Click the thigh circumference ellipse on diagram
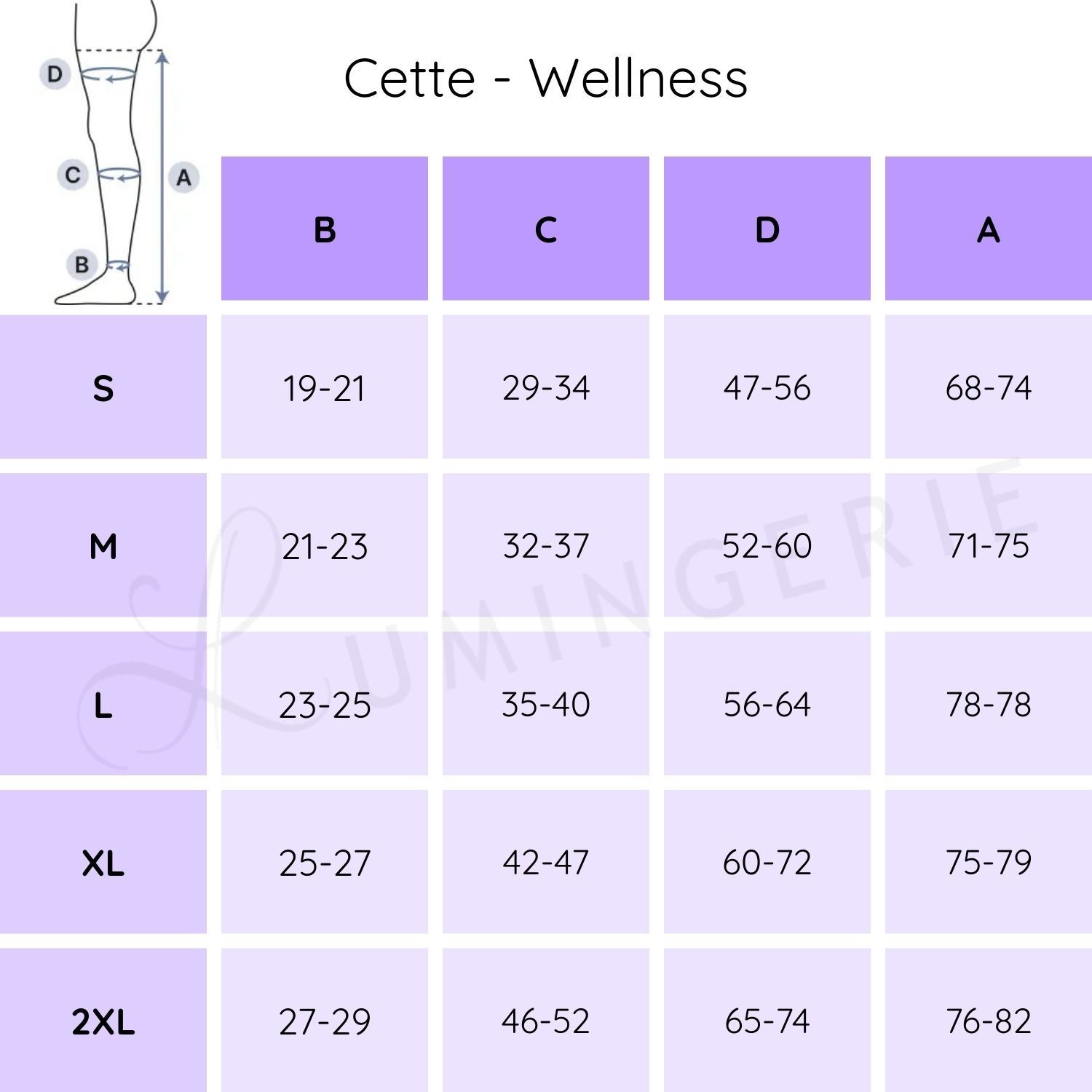Image resolution: width=1092 pixels, height=1092 pixels. [108, 74]
